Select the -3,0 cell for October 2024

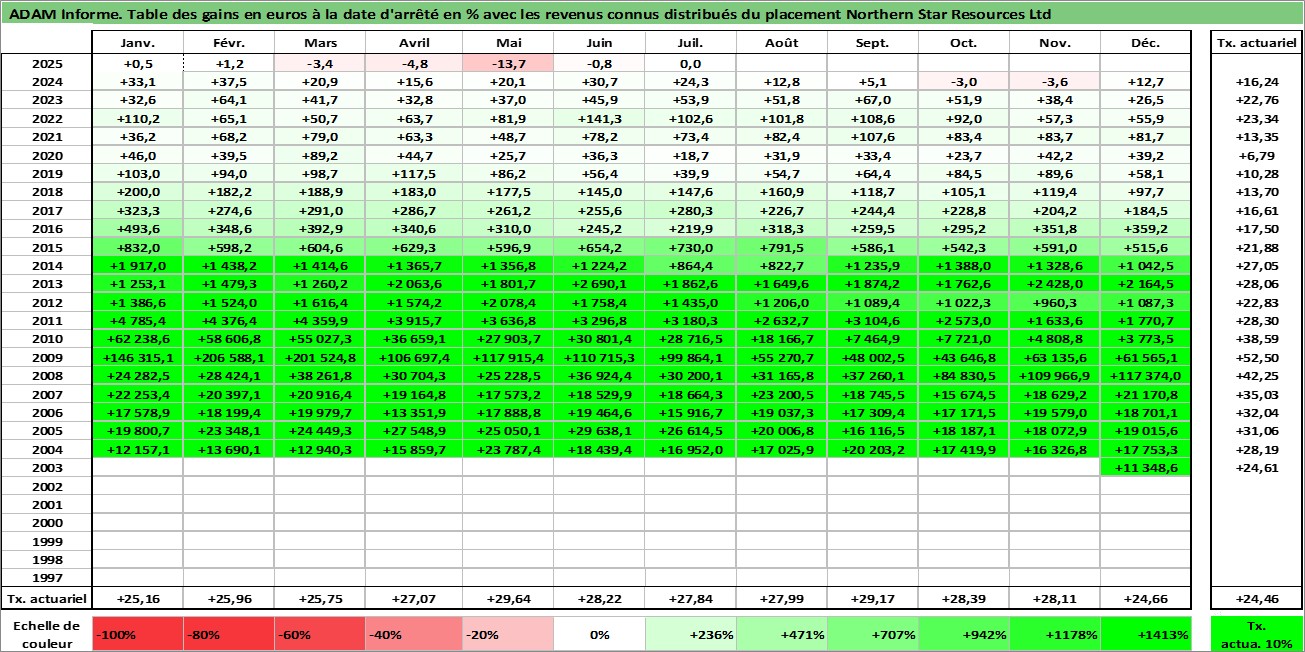[x=963, y=82]
